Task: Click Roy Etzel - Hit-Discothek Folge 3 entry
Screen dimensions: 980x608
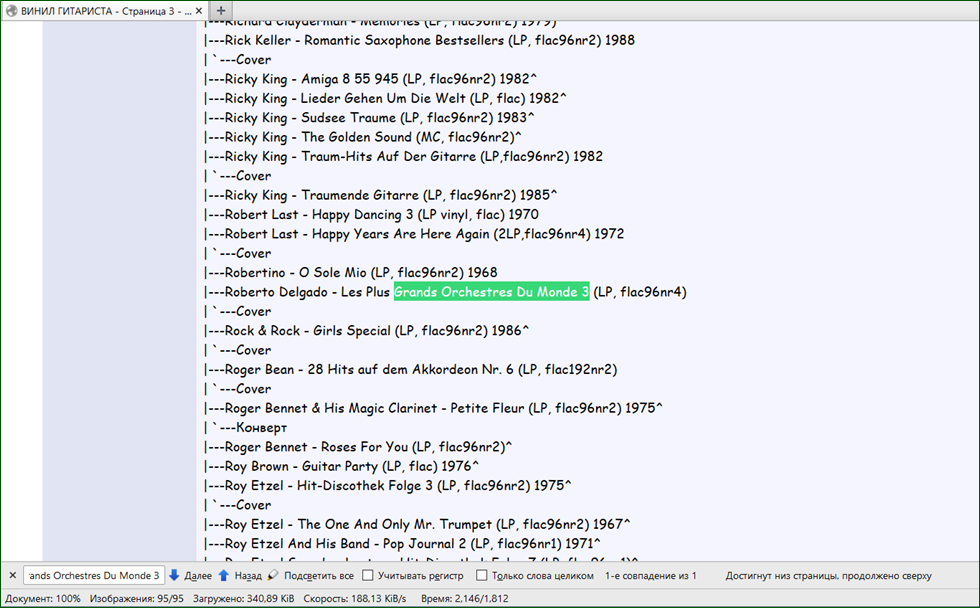Action: click(388, 486)
